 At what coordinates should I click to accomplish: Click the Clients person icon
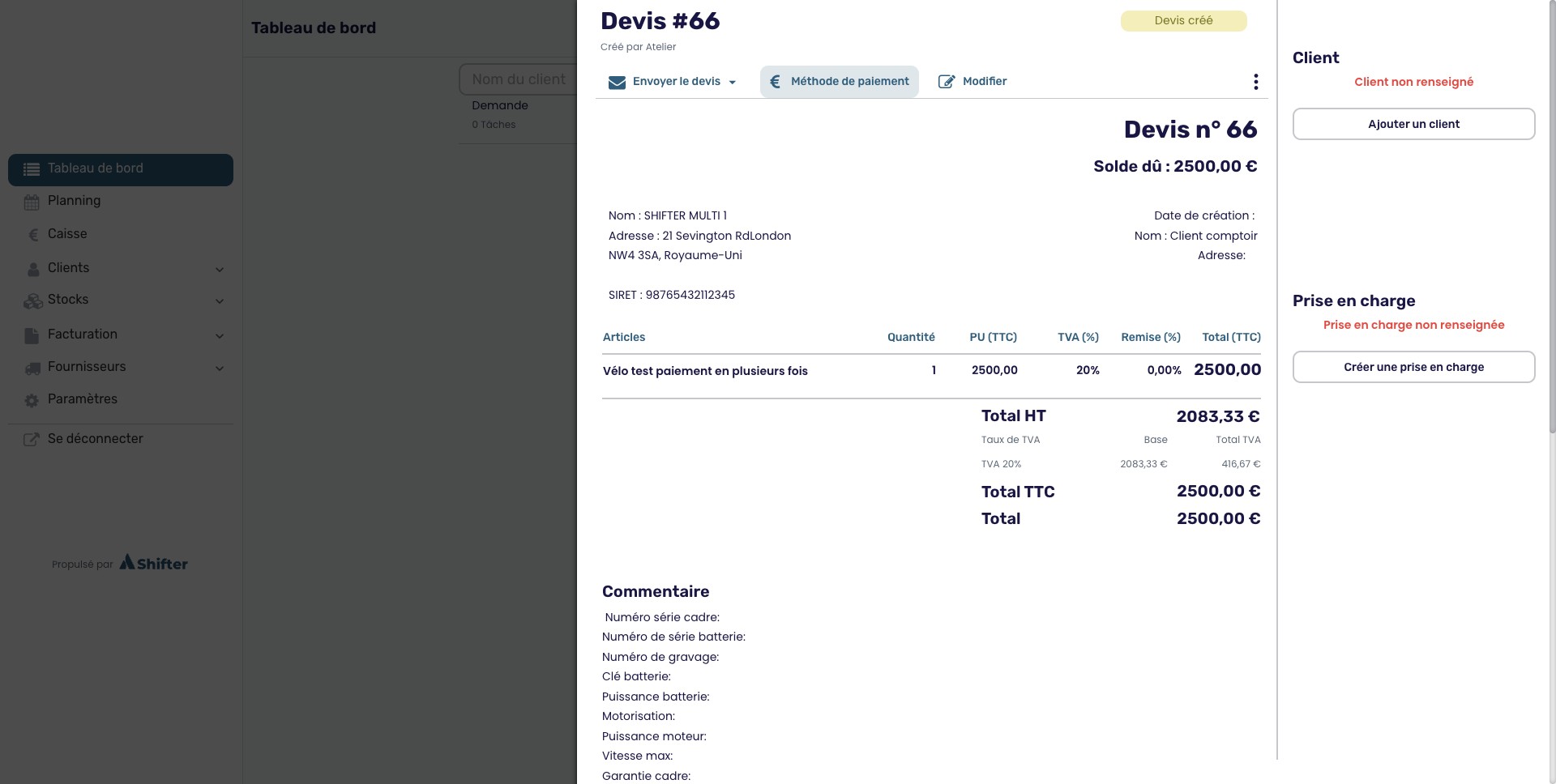coord(33,269)
